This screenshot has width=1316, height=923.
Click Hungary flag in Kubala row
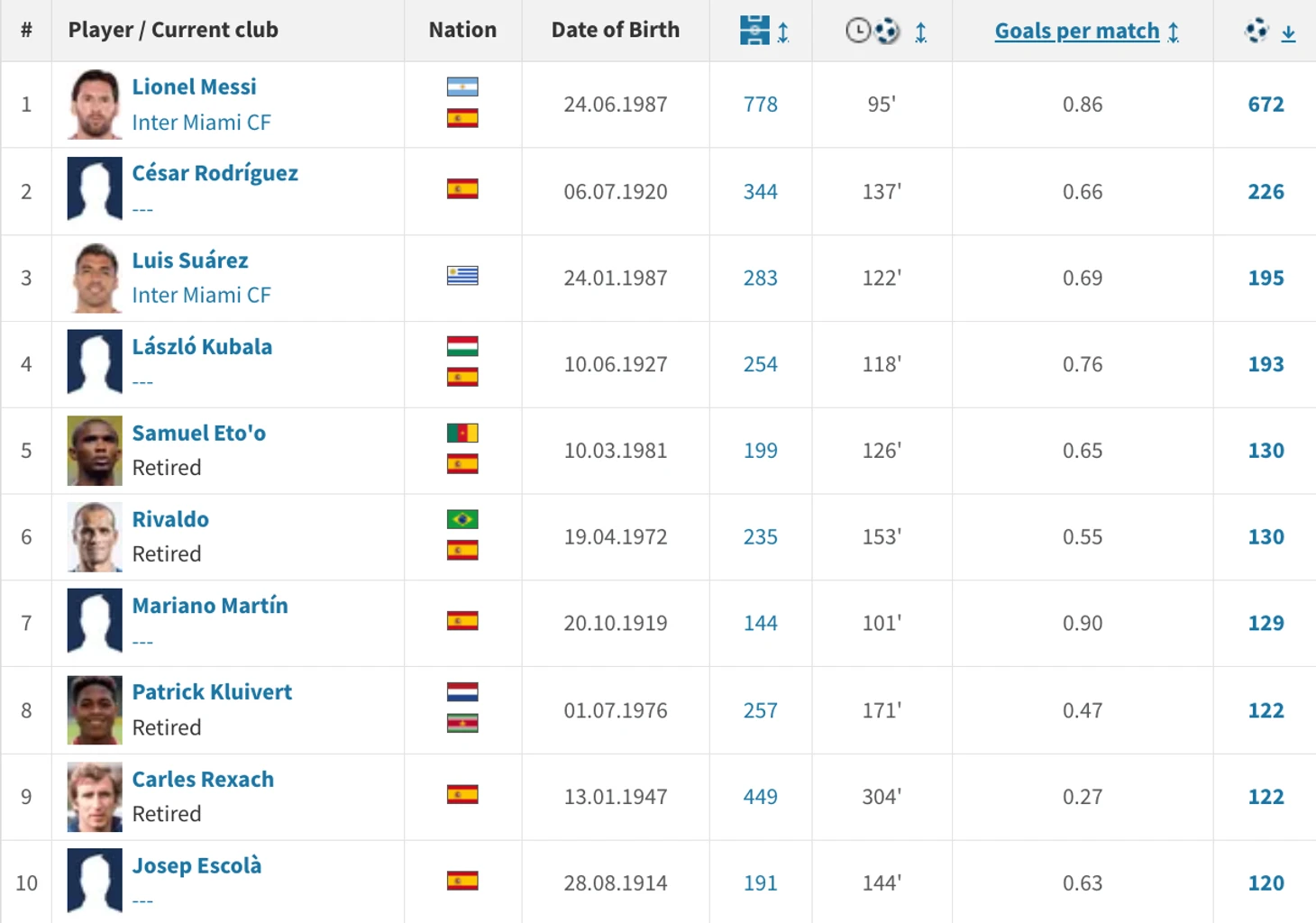pyautogui.click(x=462, y=346)
